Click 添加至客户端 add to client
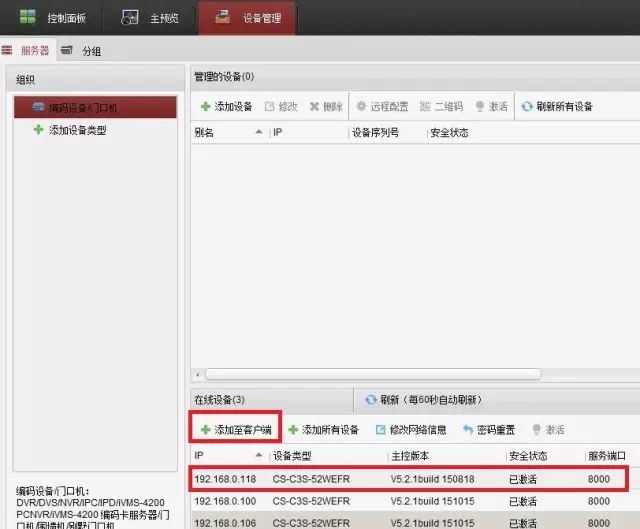The height and width of the screenshot is (529, 640). [x=236, y=429]
